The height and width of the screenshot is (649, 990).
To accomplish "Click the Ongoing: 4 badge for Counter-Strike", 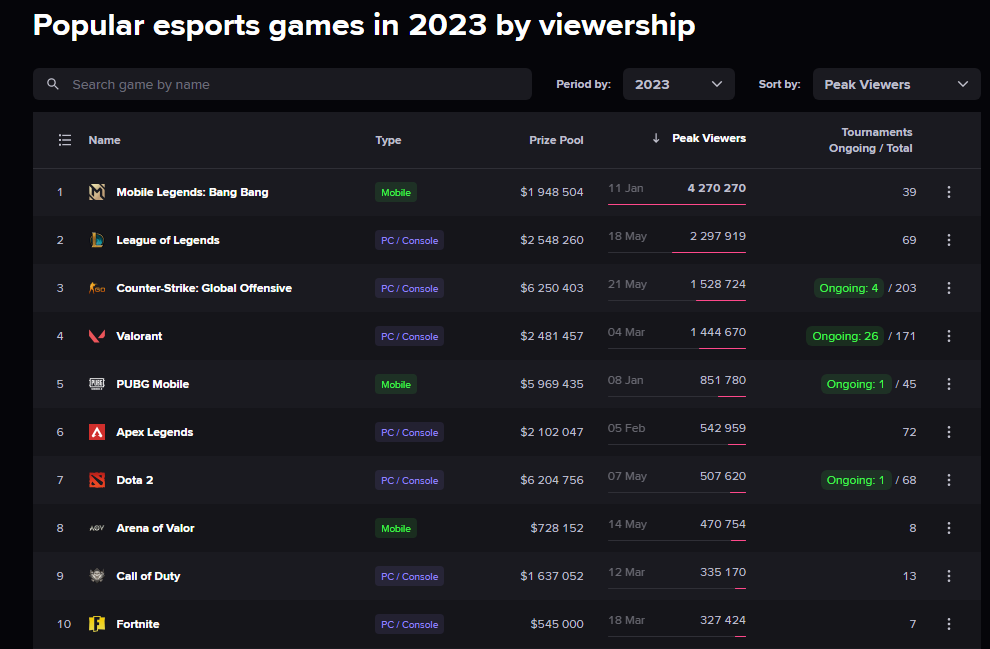I will (849, 288).
